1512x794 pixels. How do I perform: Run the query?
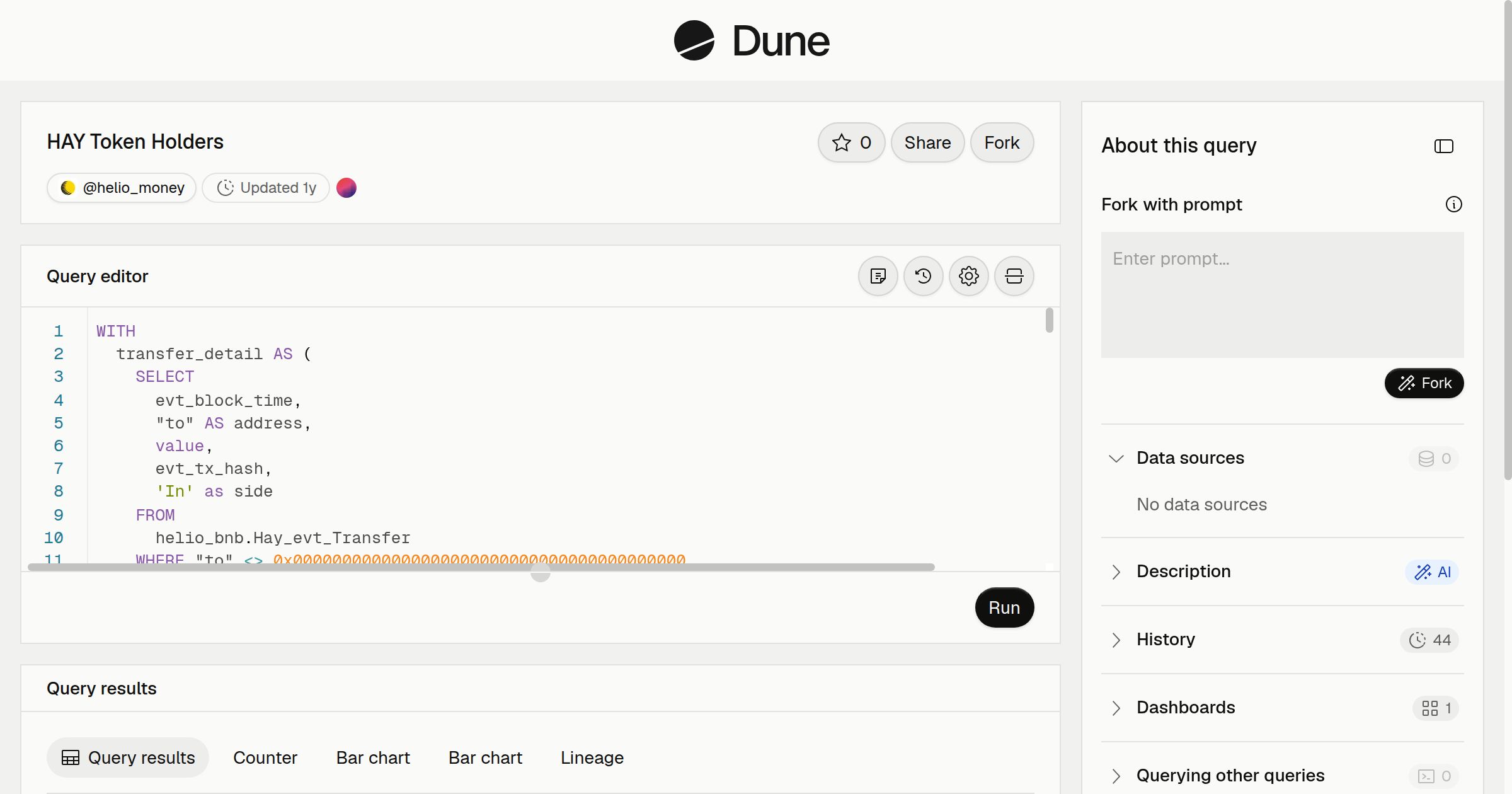click(x=1004, y=607)
